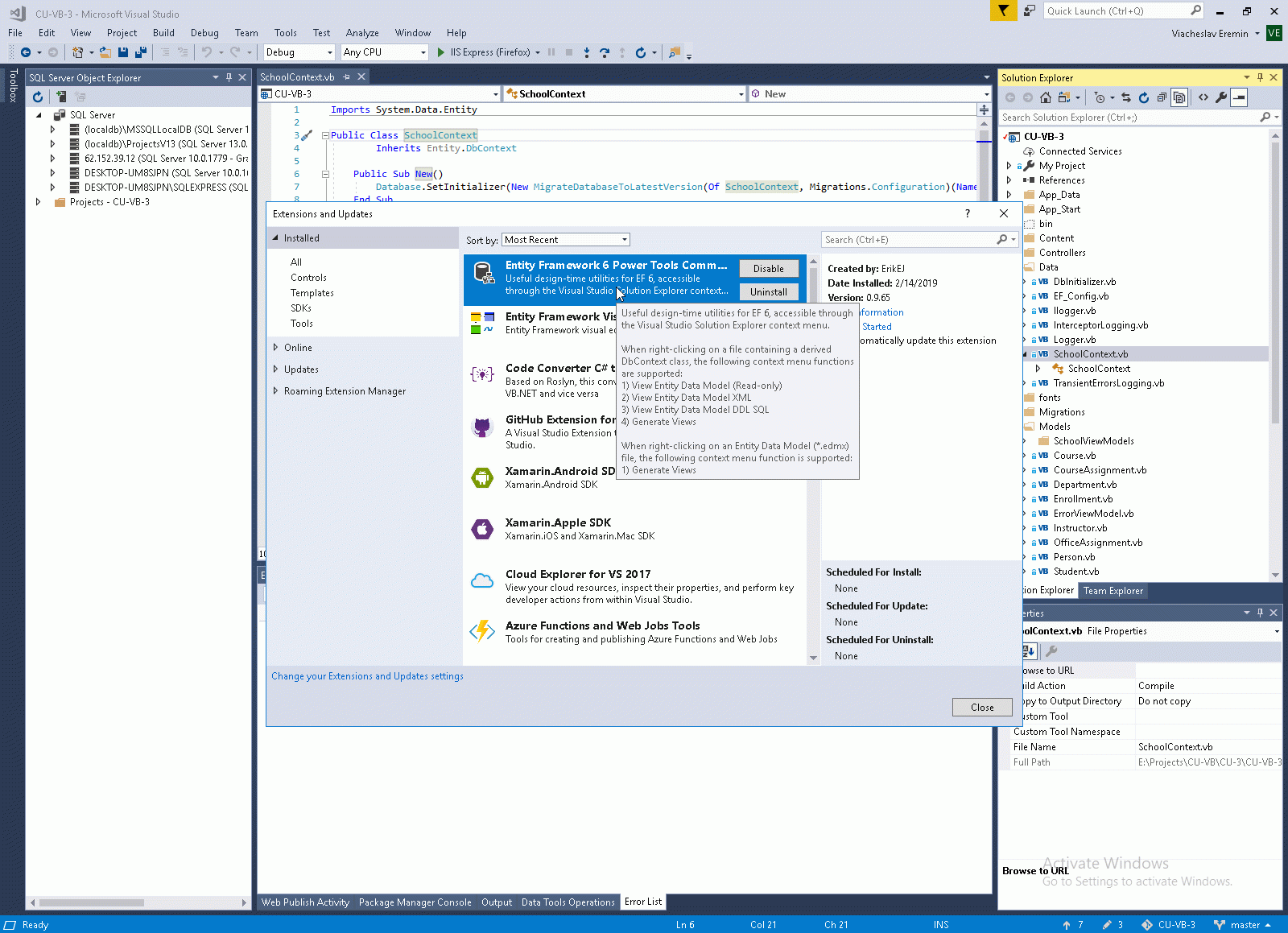Click Change your Extensions and Updates settings link
Viewport: 1288px width, 933px height.
[x=367, y=676]
